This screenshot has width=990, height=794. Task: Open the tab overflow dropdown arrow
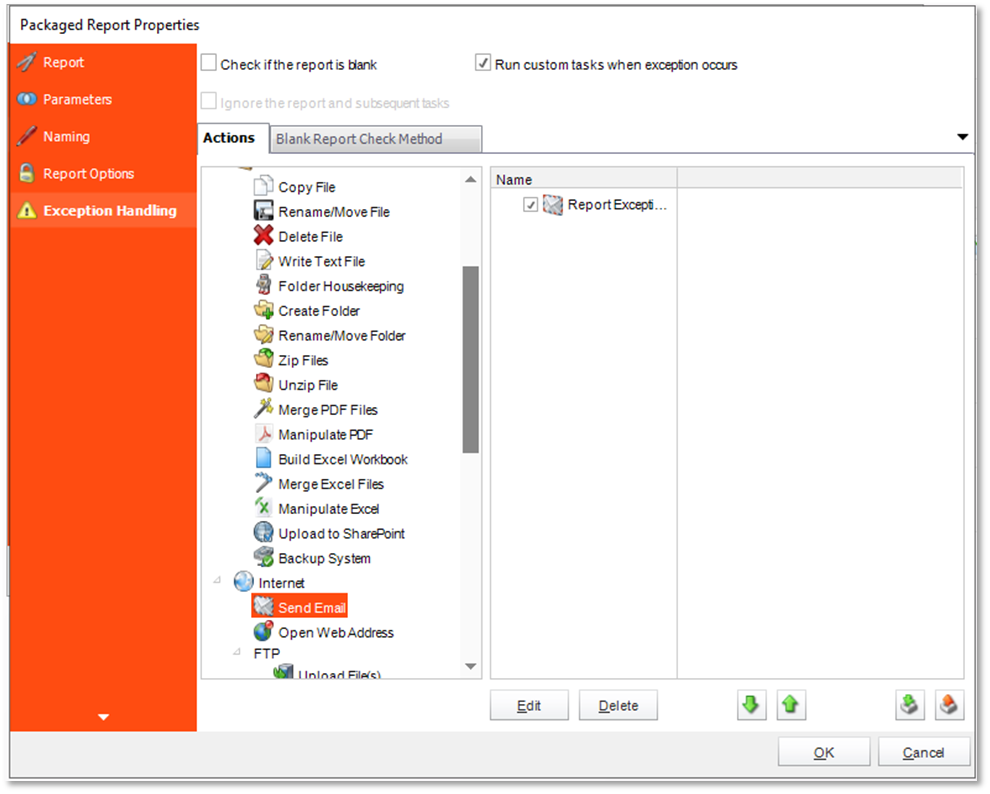tap(962, 137)
